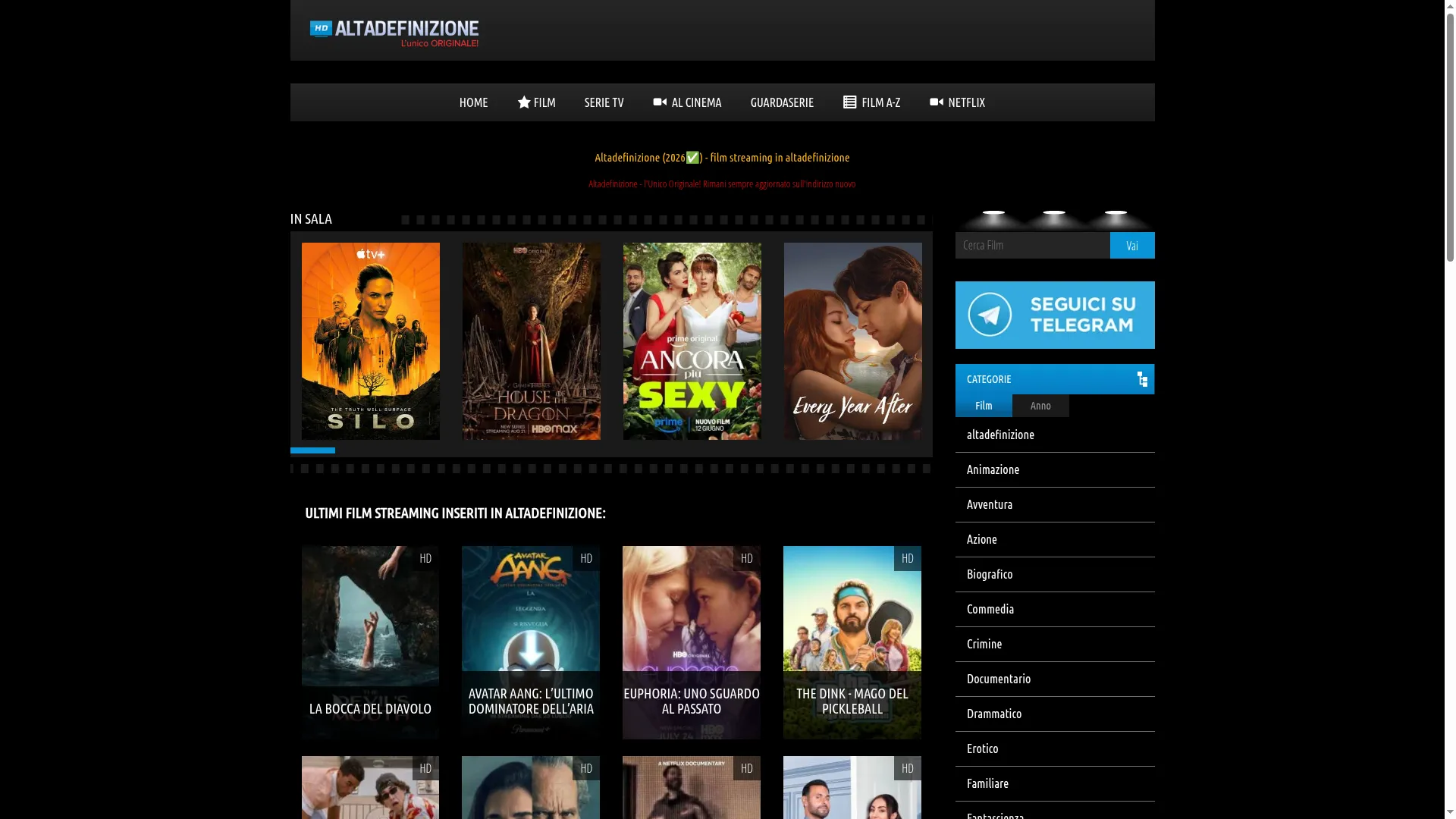Open the Every Year After poster
This screenshot has width=1456, height=819.
point(853,341)
